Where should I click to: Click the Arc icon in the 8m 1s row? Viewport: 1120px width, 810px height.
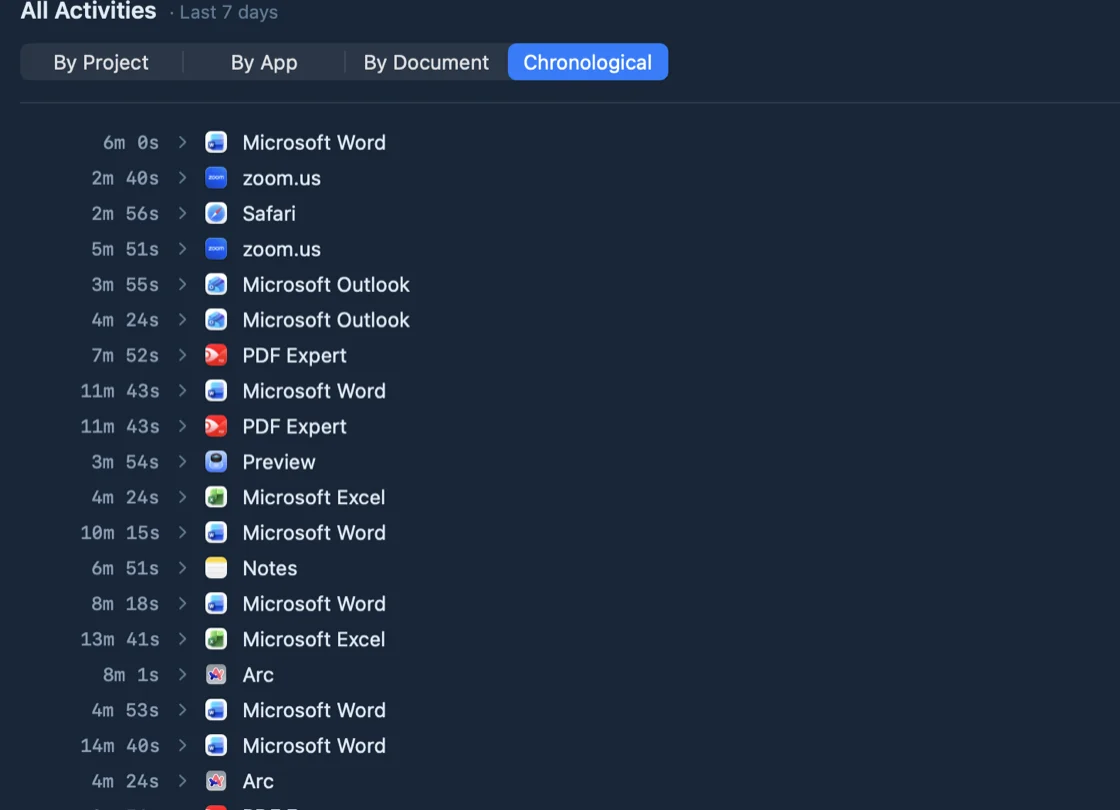coord(216,674)
